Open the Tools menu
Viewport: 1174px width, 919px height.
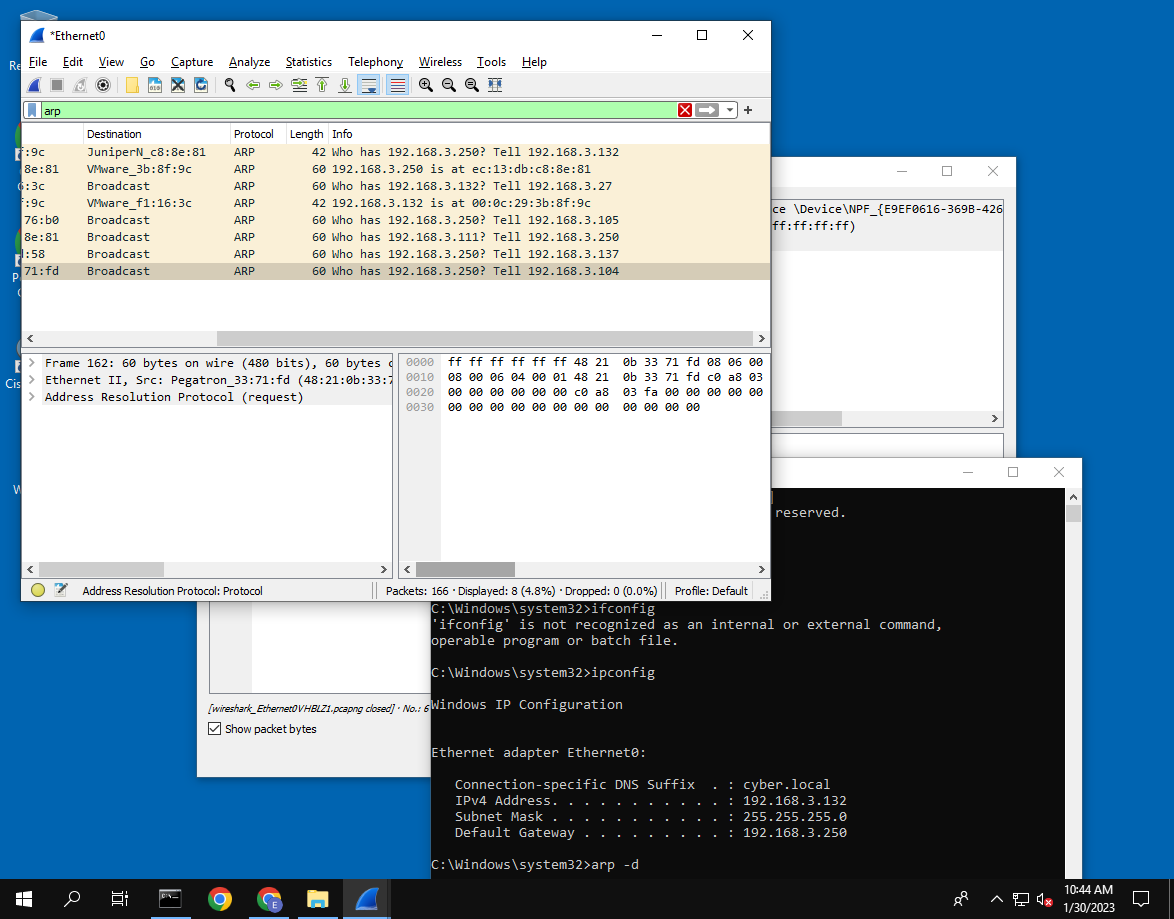[491, 62]
